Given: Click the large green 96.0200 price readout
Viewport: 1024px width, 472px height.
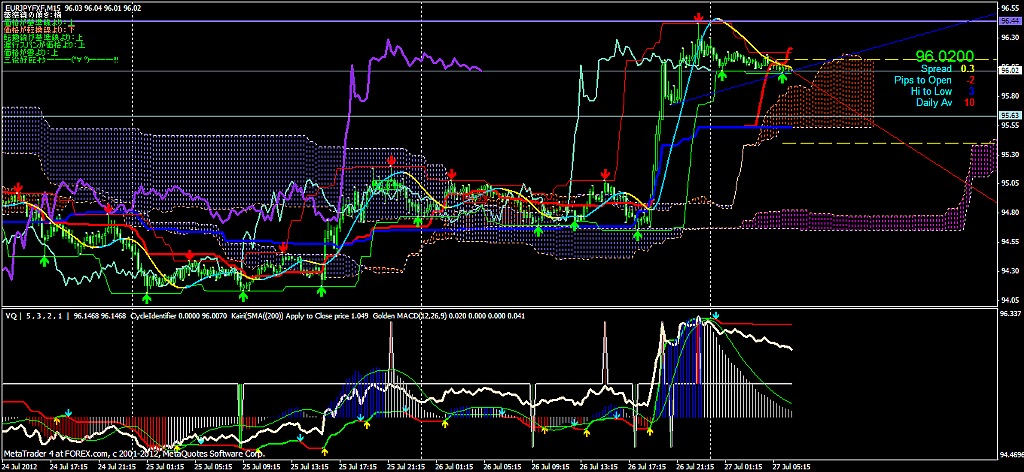Looking at the screenshot, I should coord(945,57).
